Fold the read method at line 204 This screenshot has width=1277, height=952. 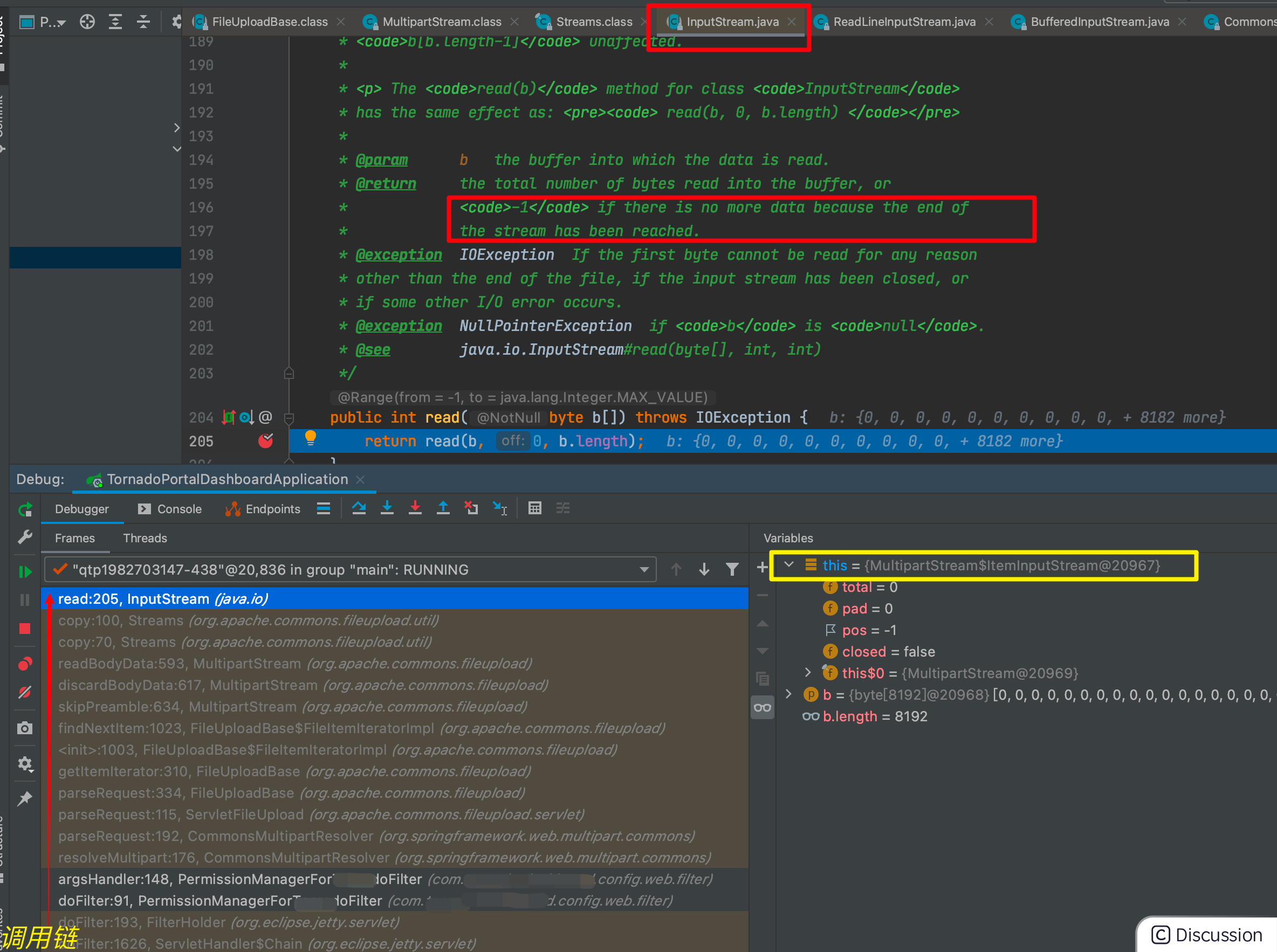click(289, 417)
